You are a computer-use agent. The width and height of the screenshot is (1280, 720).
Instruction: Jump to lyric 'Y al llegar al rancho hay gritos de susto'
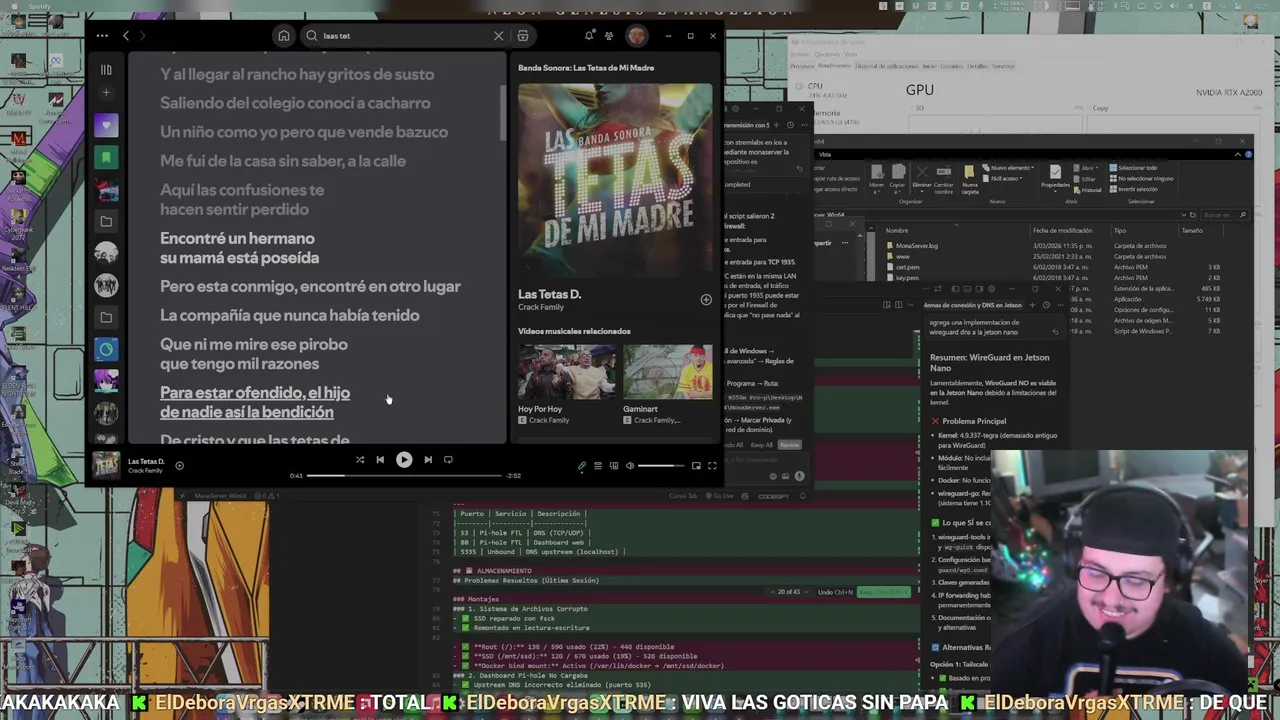point(297,74)
